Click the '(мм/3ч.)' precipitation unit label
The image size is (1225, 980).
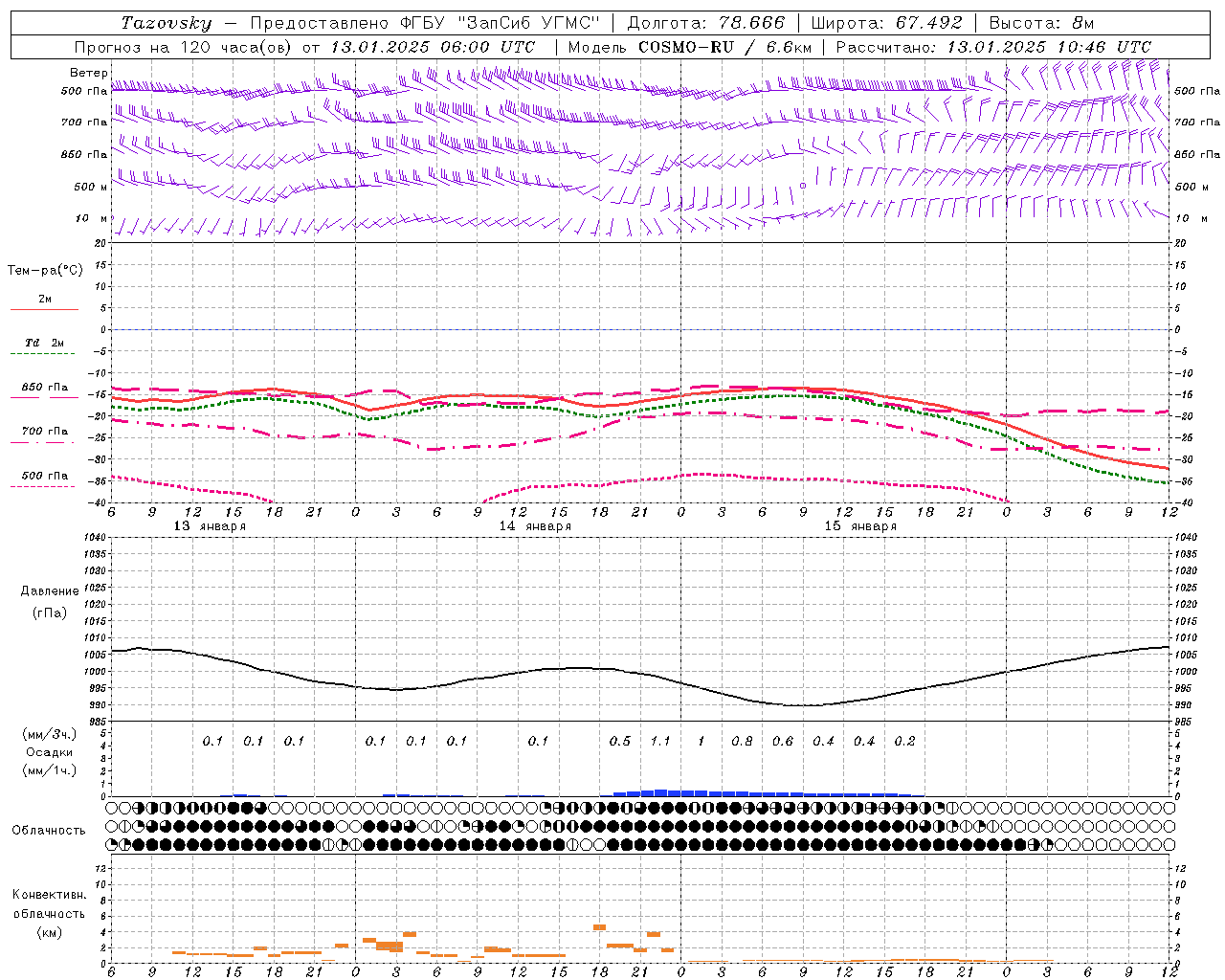tap(49, 734)
